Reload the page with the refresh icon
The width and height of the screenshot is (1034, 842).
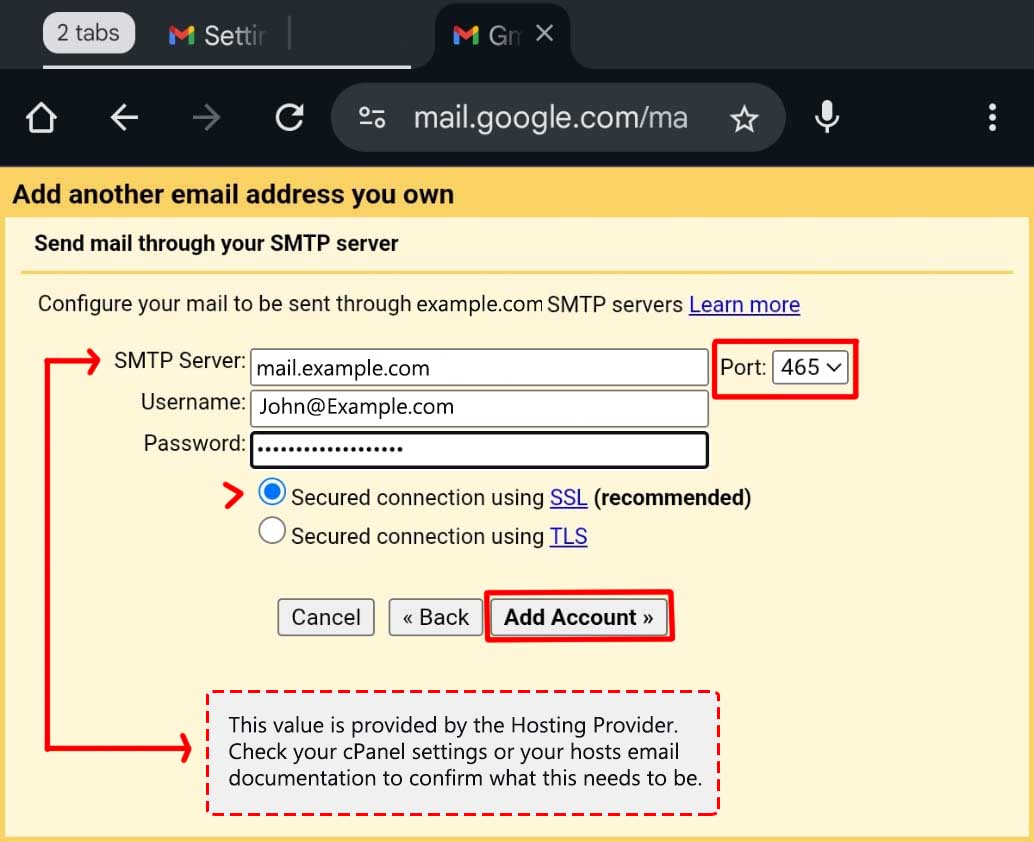pyautogui.click(x=289, y=118)
